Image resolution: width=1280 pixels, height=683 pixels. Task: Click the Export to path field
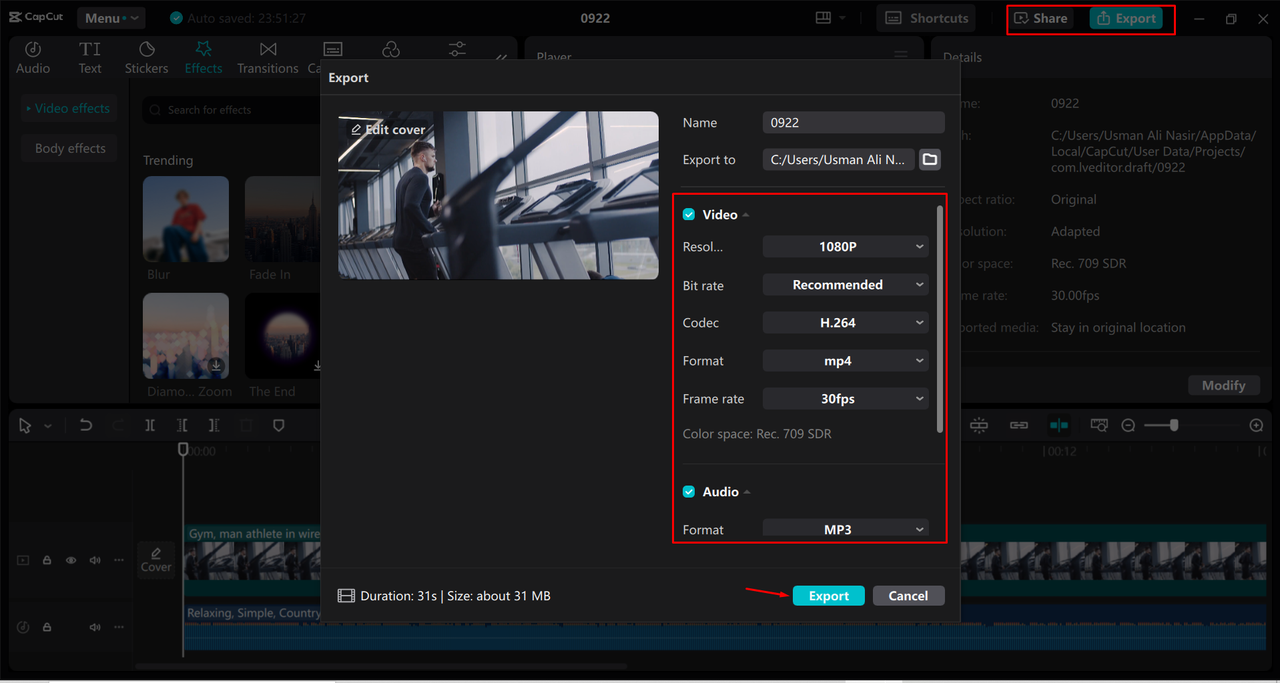pos(838,159)
